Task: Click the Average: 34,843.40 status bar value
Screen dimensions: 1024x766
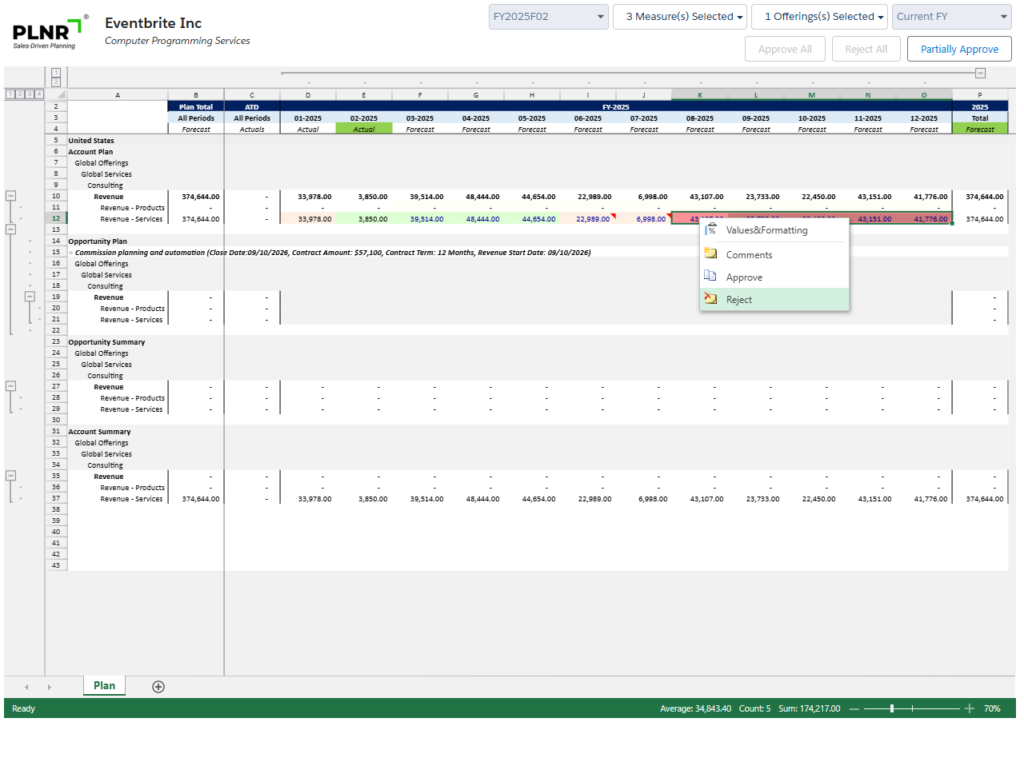Action: coord(696,709)
